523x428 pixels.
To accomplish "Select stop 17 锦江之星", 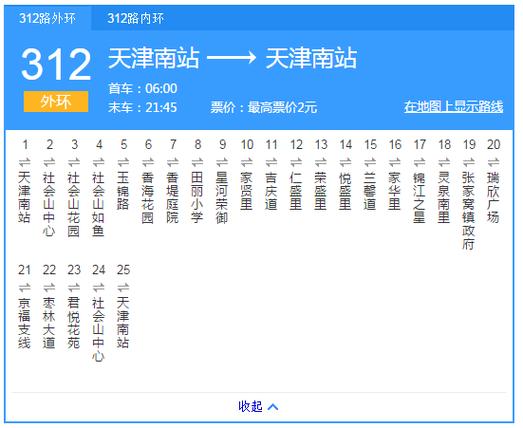I will click(x=420, y=197).
